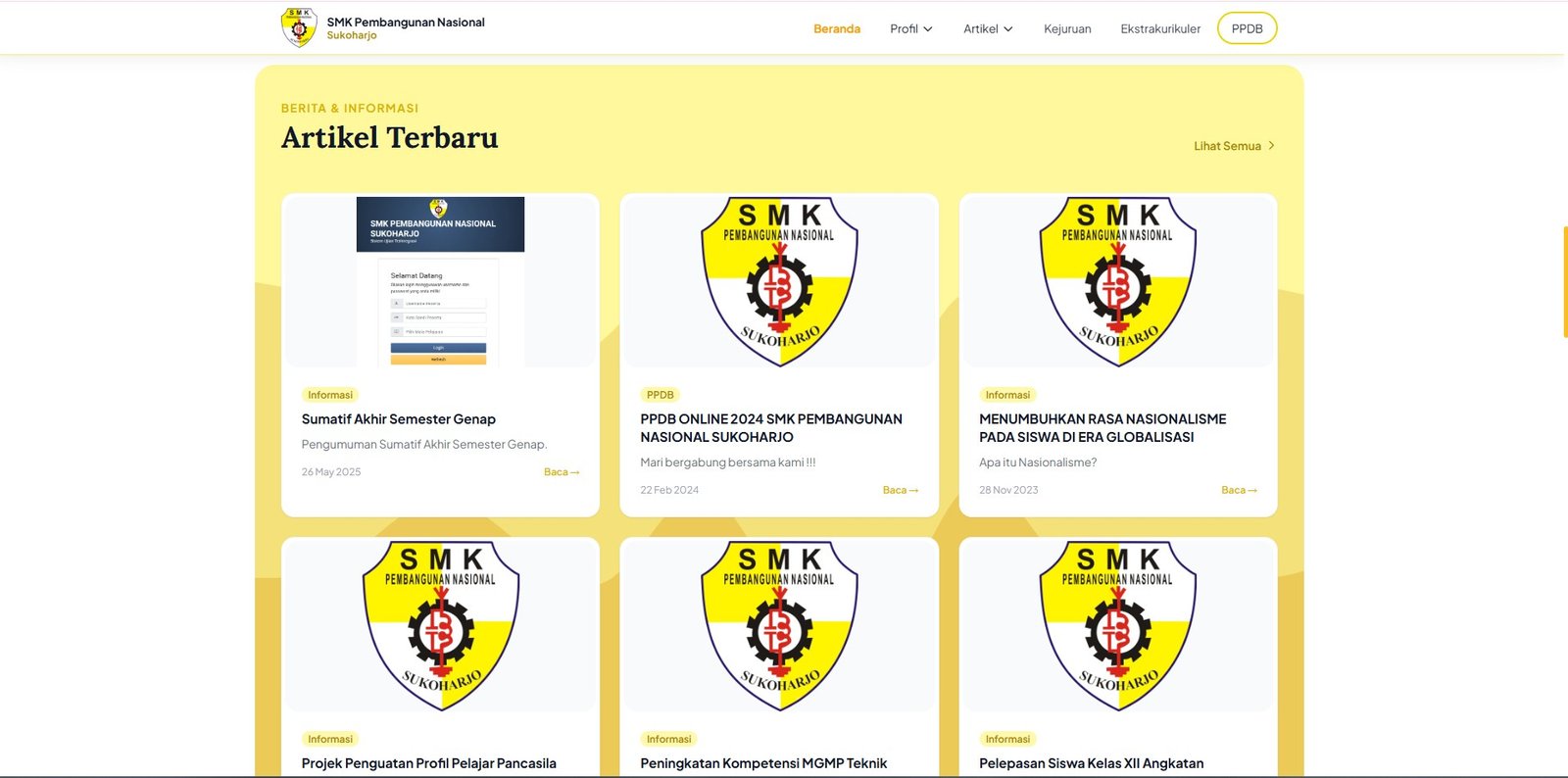Click the date 22 Feb 2024
This screenshot has width=1568, height=778.
click(669, 490)
